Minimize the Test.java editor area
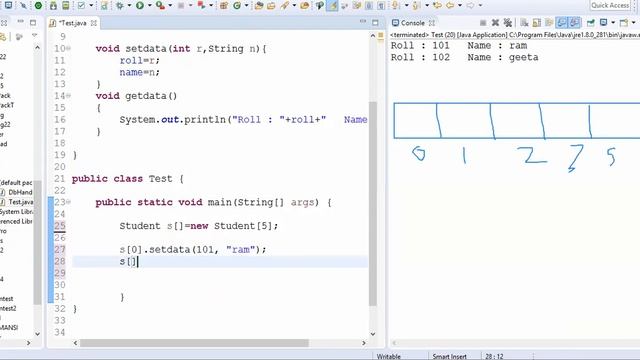The width and height of the screenshot is (640, 360). pos(362,22)
